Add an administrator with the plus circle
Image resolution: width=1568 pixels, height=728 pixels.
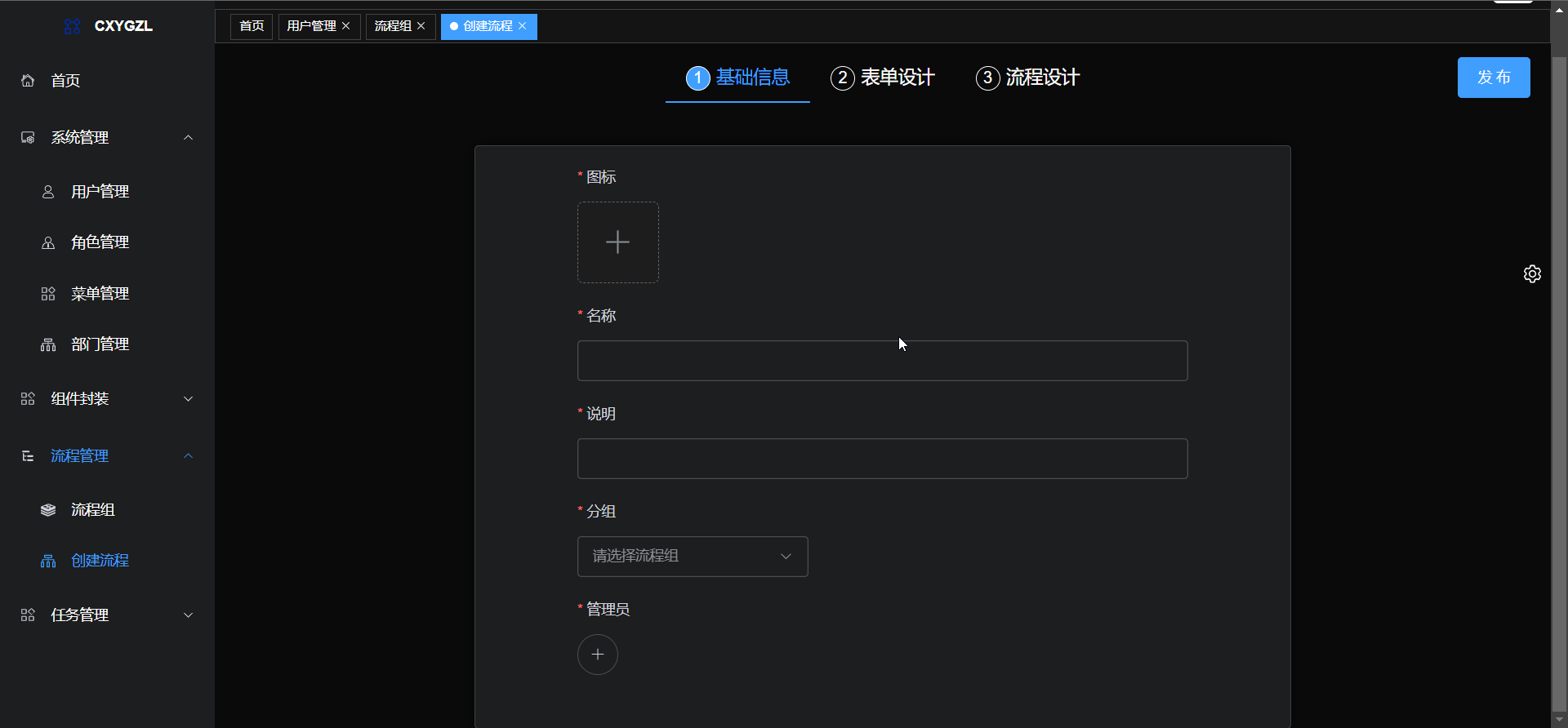tap(598, 655)
